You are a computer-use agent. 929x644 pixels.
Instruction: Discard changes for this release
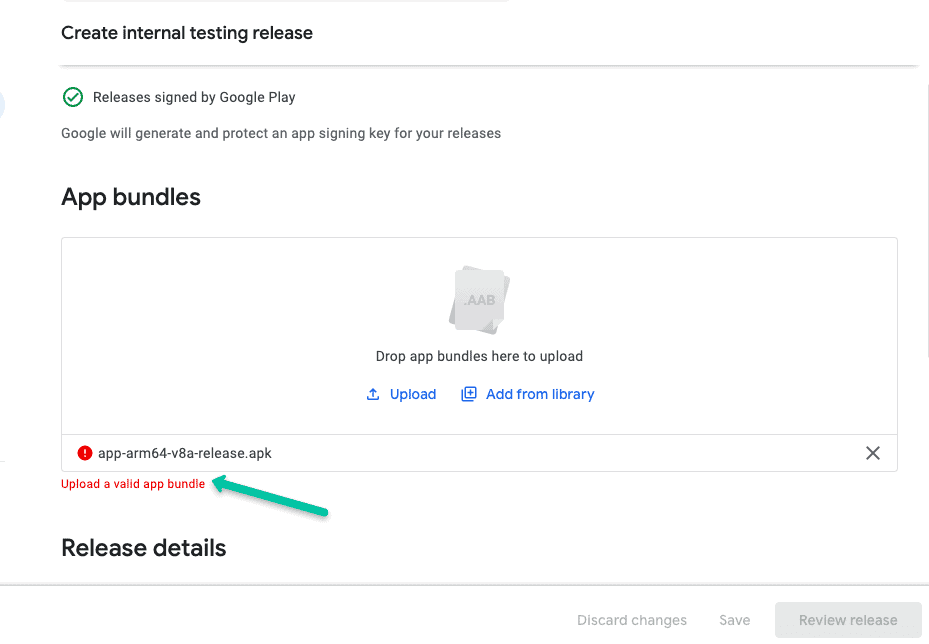[631, 620]
